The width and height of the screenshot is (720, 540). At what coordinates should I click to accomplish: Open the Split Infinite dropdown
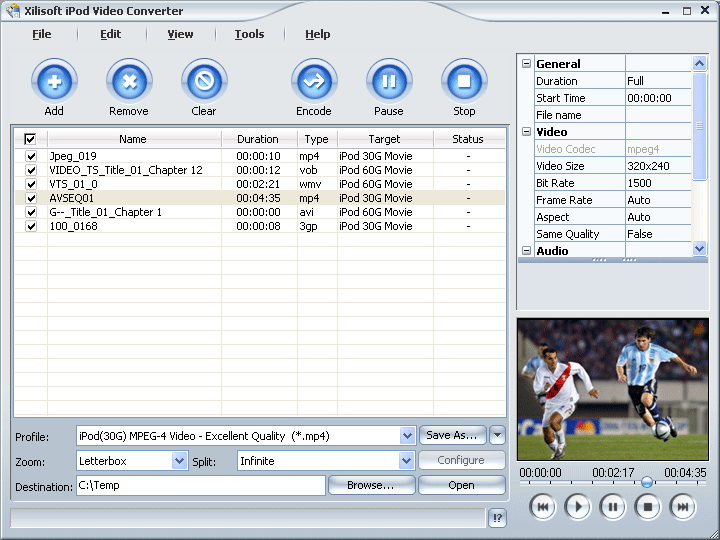pos(406,461)
